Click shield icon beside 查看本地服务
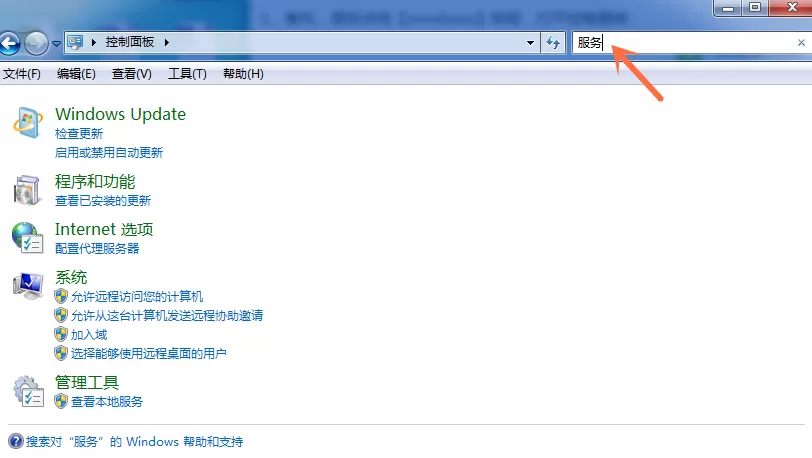 (x=61, y=402)
